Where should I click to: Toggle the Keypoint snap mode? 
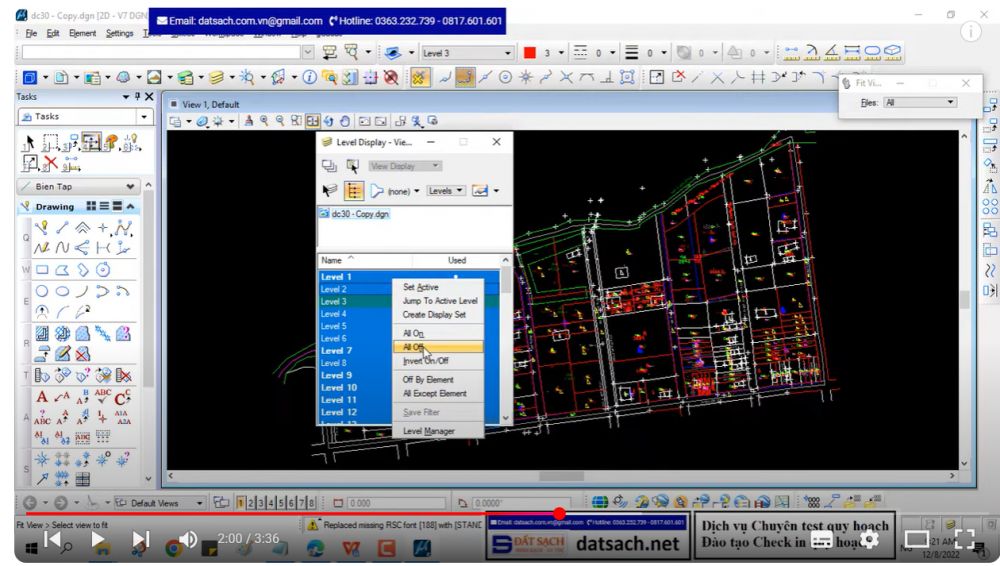point(464,78)
